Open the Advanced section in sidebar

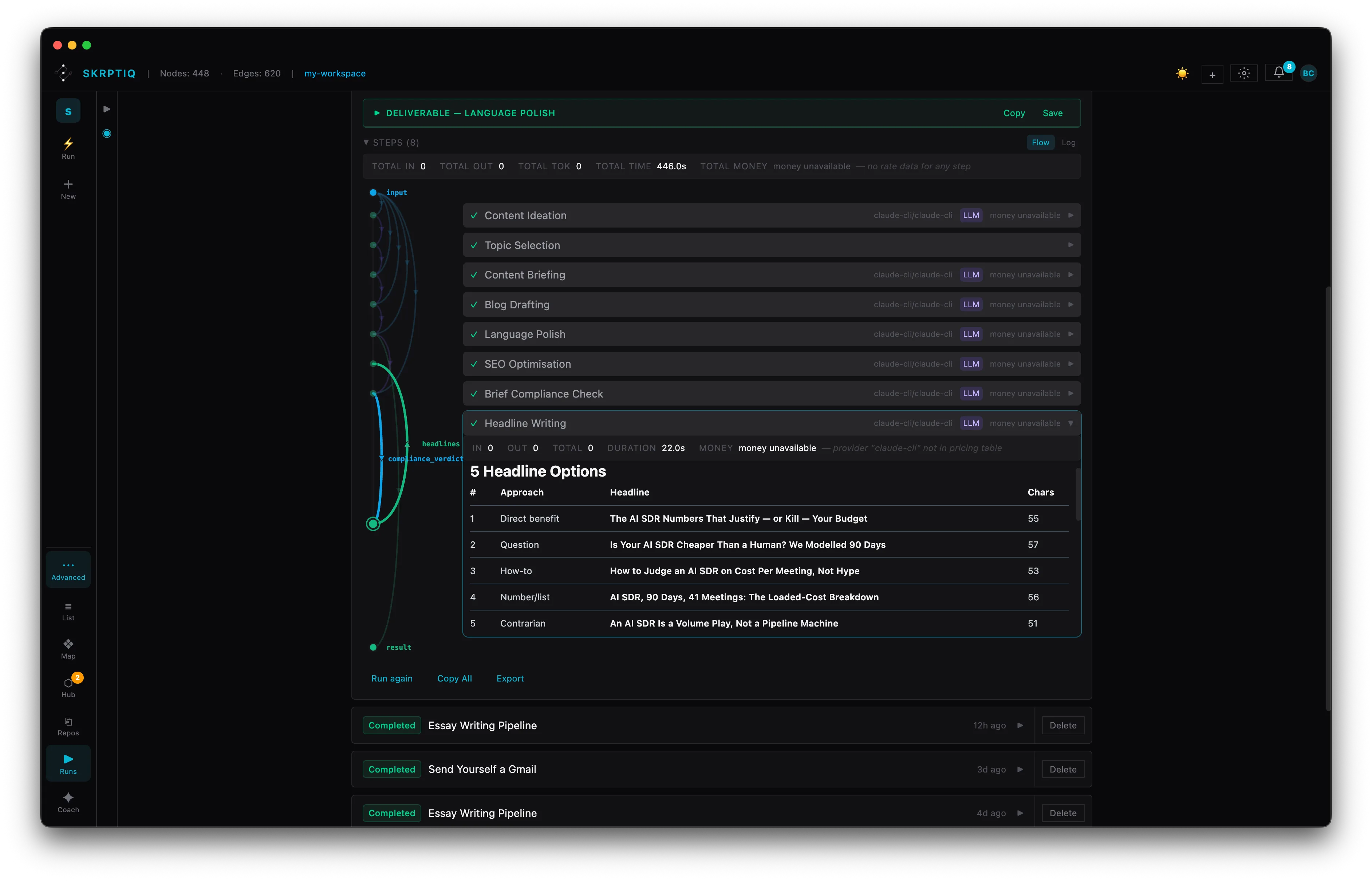pos(68,570)
